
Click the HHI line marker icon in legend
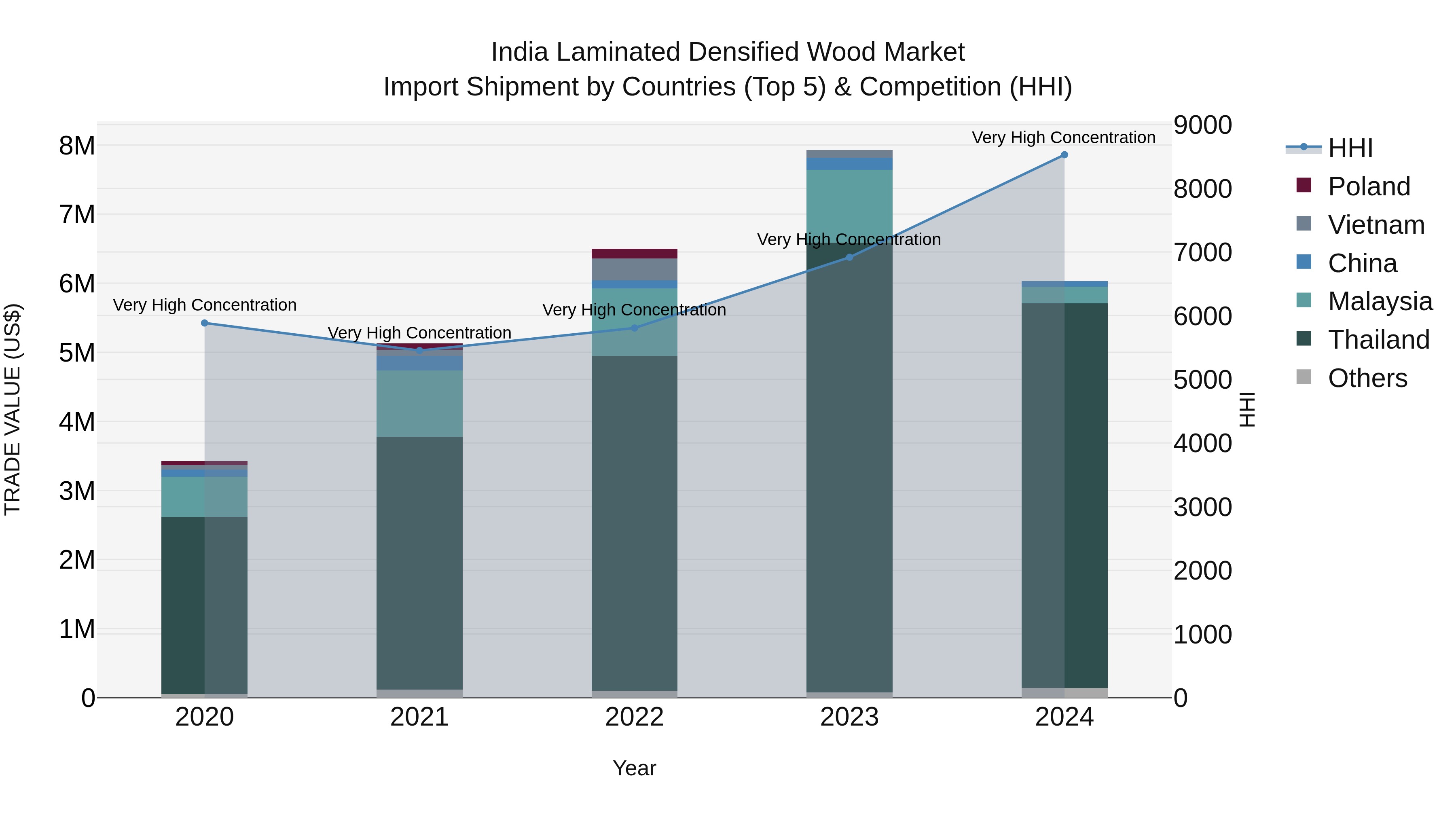[1304, 147]
